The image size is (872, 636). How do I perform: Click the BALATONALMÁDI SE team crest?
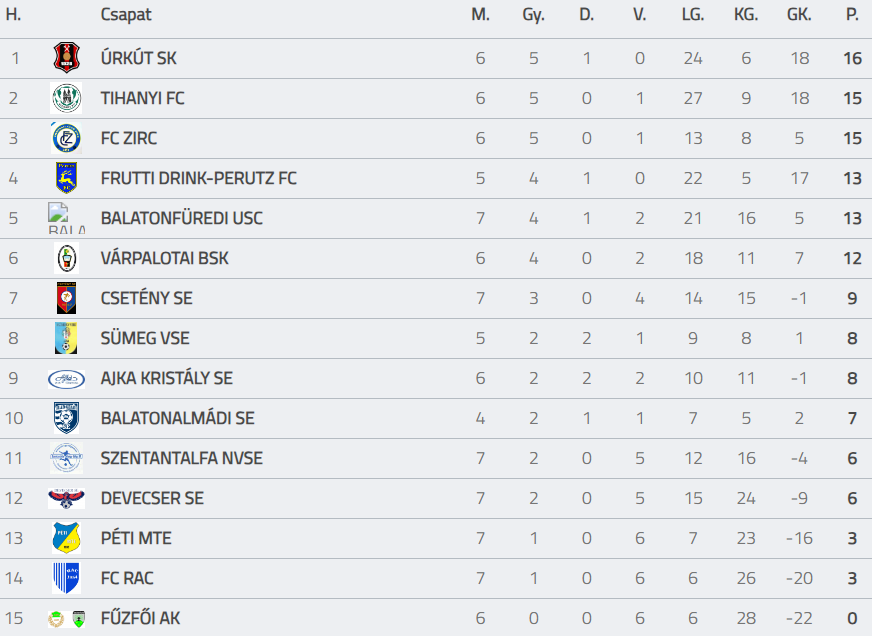pos(66,418)
